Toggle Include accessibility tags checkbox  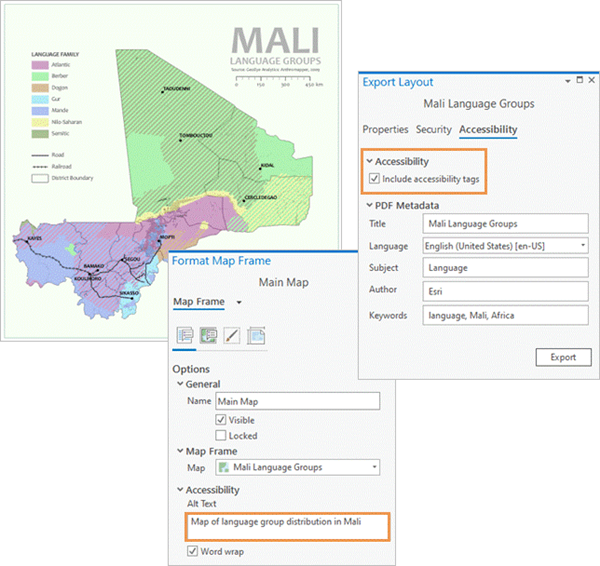[374, 178]
